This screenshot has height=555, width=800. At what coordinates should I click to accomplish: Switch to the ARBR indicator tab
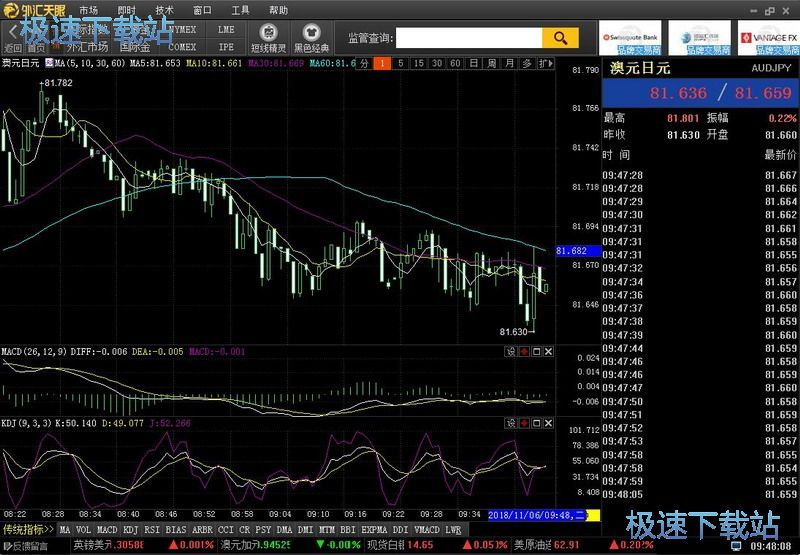tap(202, 530)
